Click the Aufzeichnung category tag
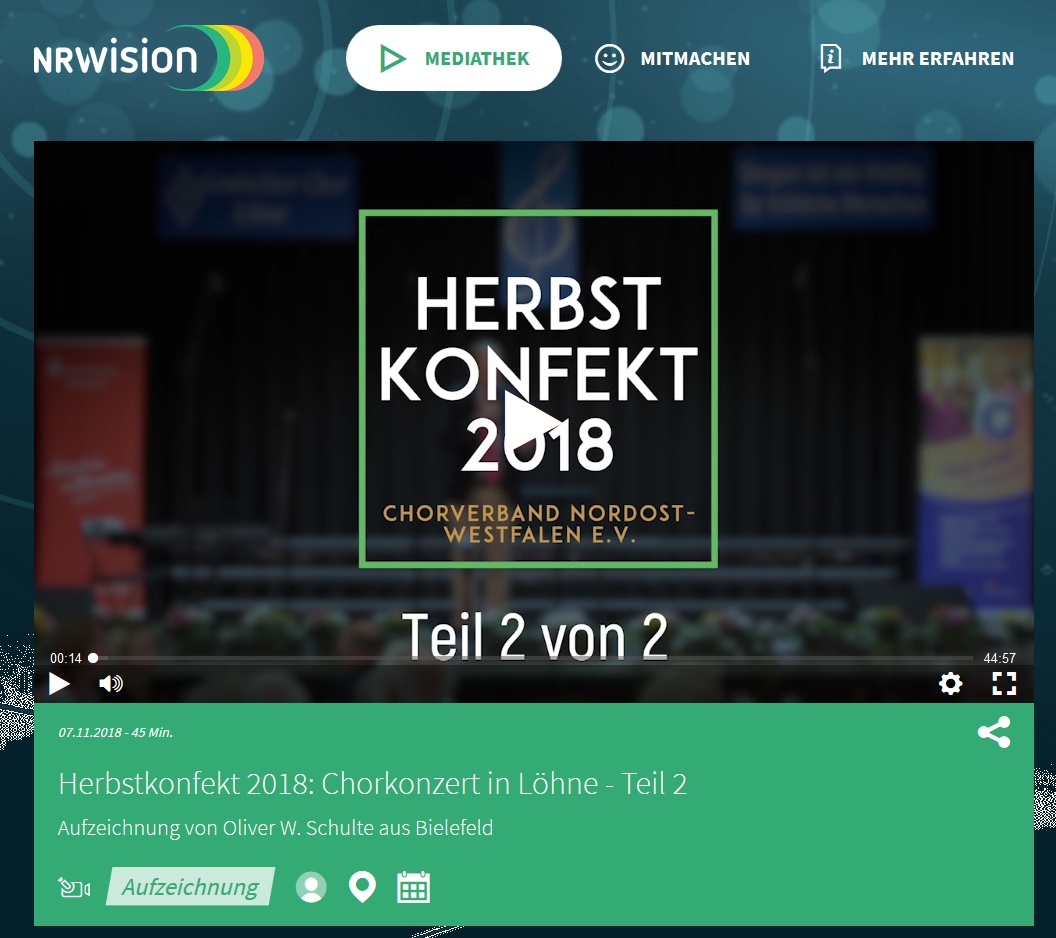The height and width of the screenshot is (938, 1056). coord(190,887)
